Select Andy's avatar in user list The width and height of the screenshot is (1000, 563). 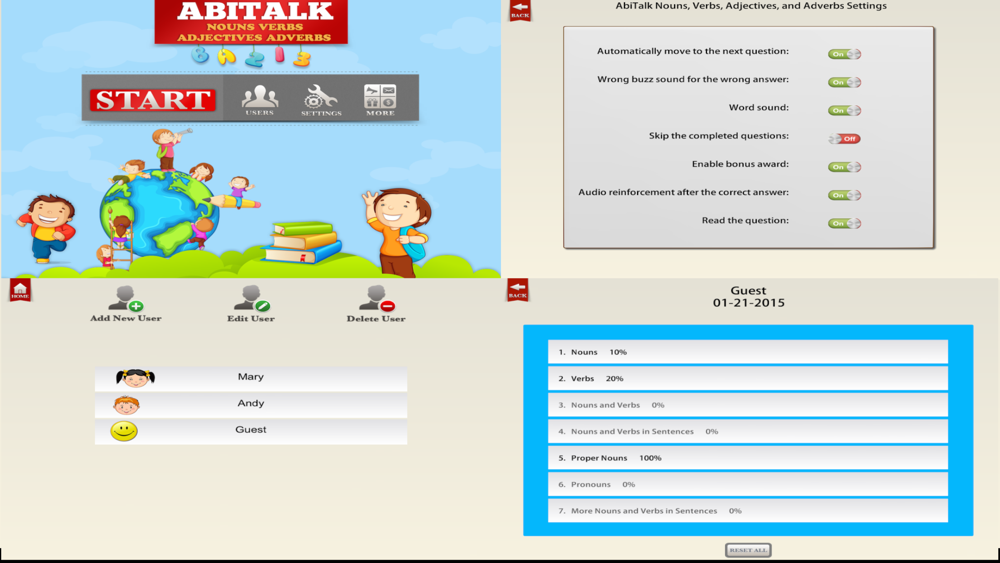pyautogui.click(x=126, y=404)
